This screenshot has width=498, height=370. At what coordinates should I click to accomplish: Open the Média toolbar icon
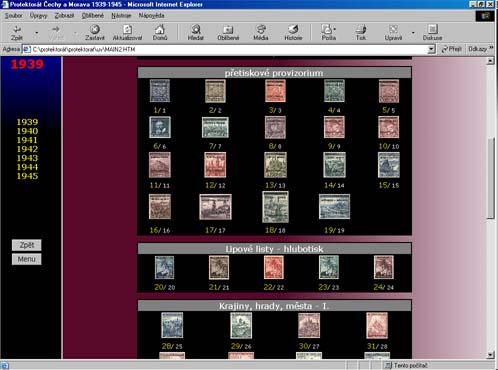coord(261,33)
